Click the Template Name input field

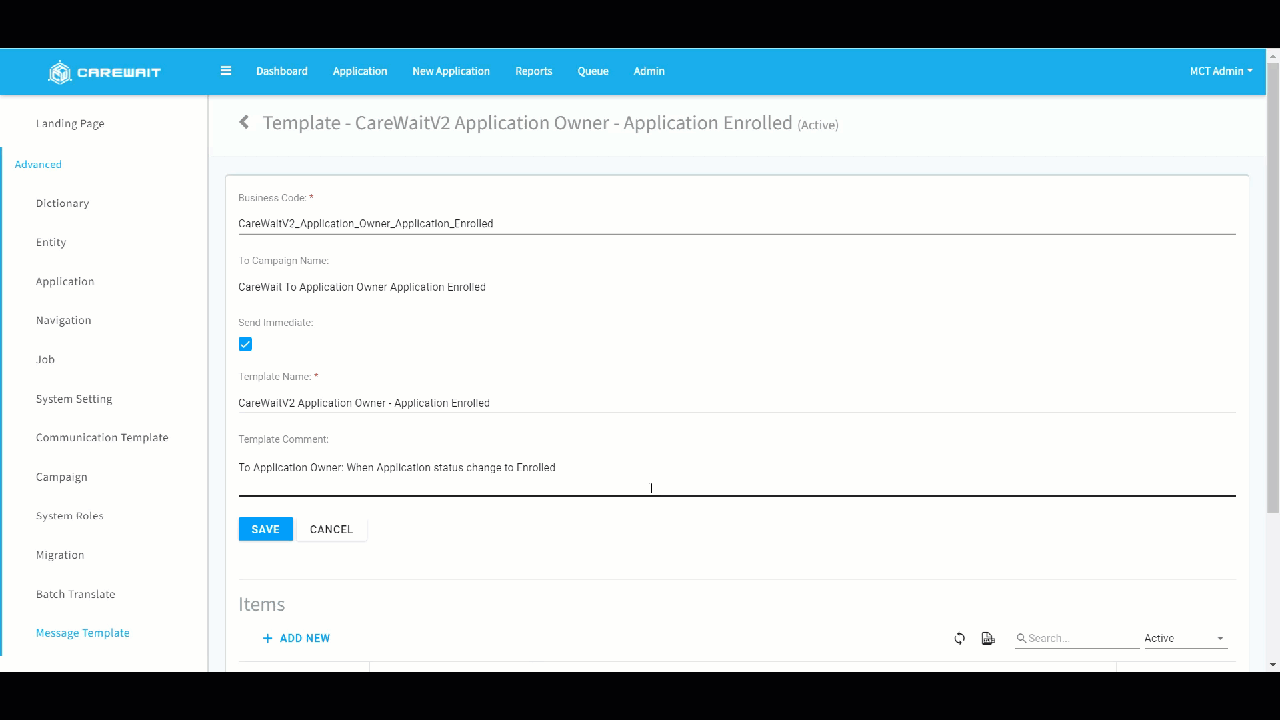[x=737, y=403]
